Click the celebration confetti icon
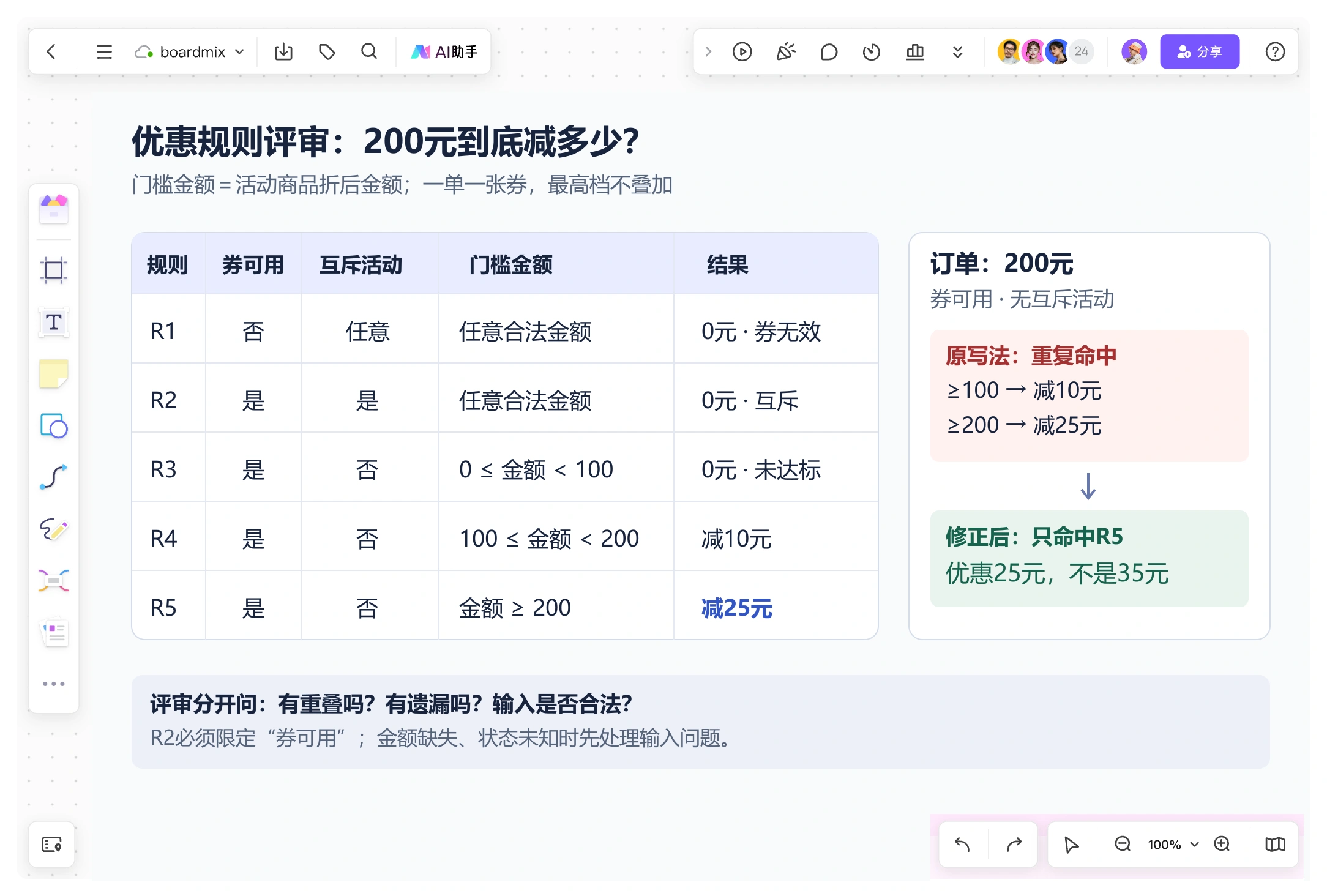The height and width of the screenshot is (896, 1327). 786,51
